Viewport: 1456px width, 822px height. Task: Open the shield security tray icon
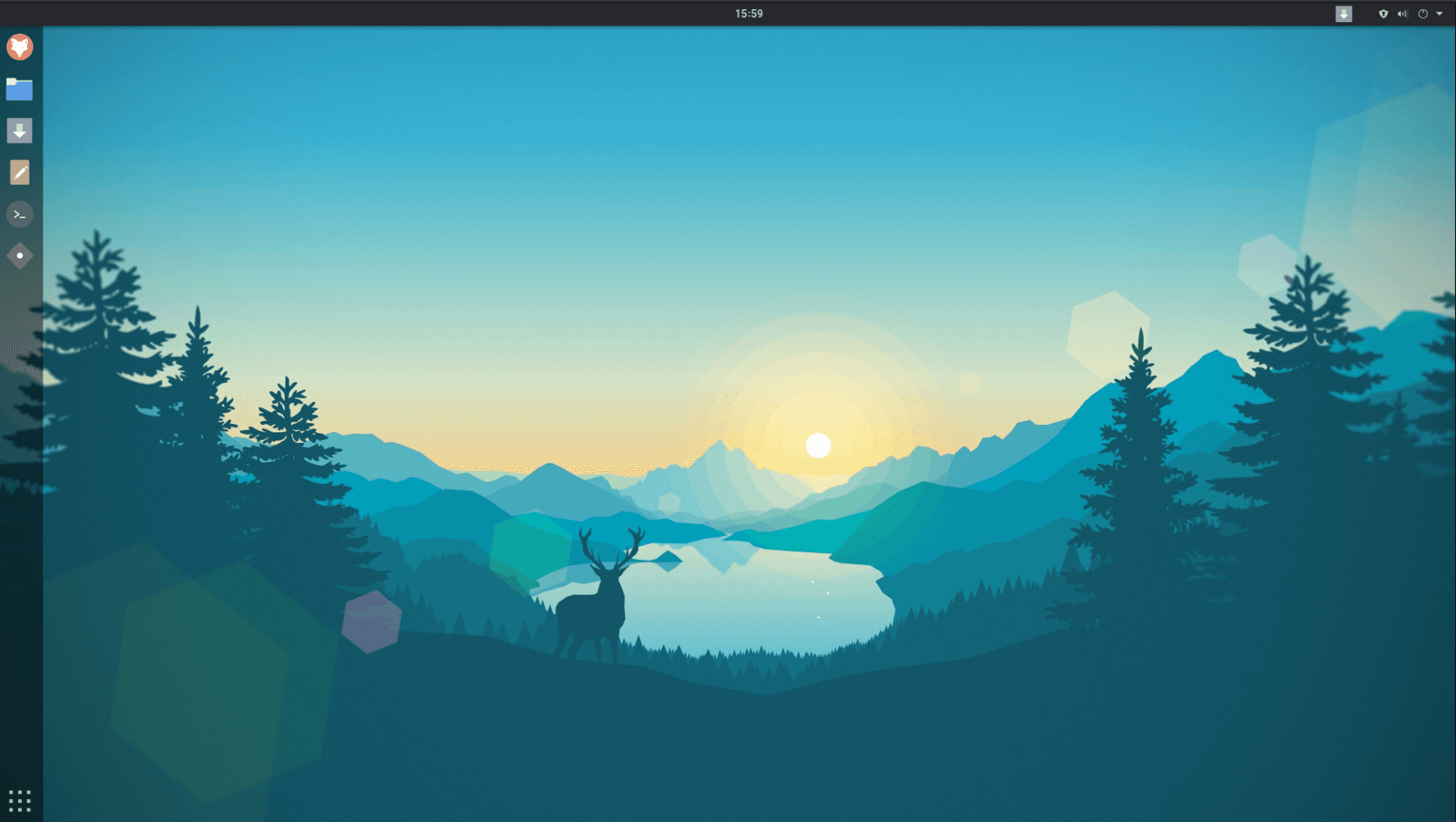(x=1383, y=14)
